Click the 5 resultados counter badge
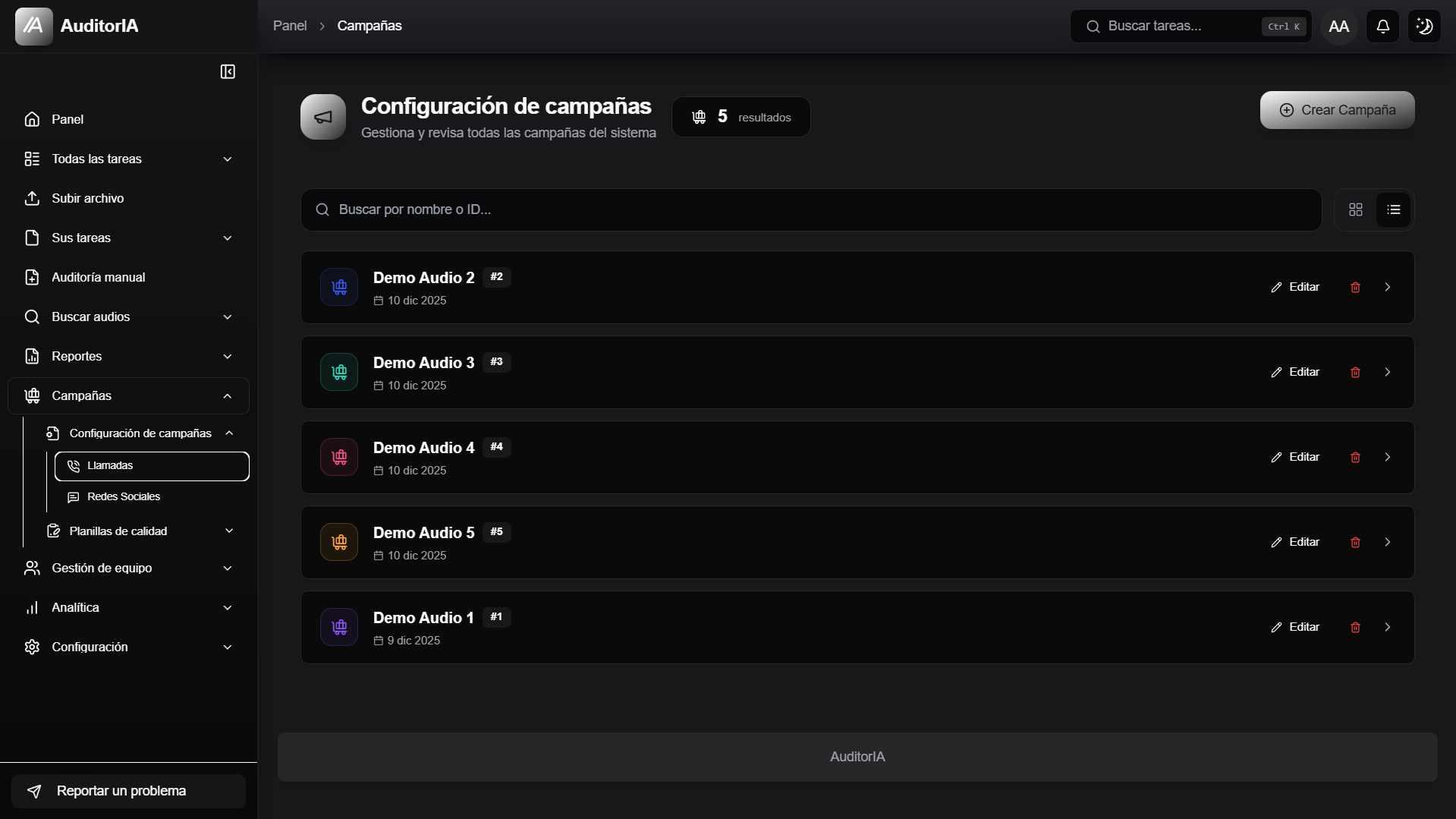The height and width of the screenshot is (819, 1456). click(741, 117)
